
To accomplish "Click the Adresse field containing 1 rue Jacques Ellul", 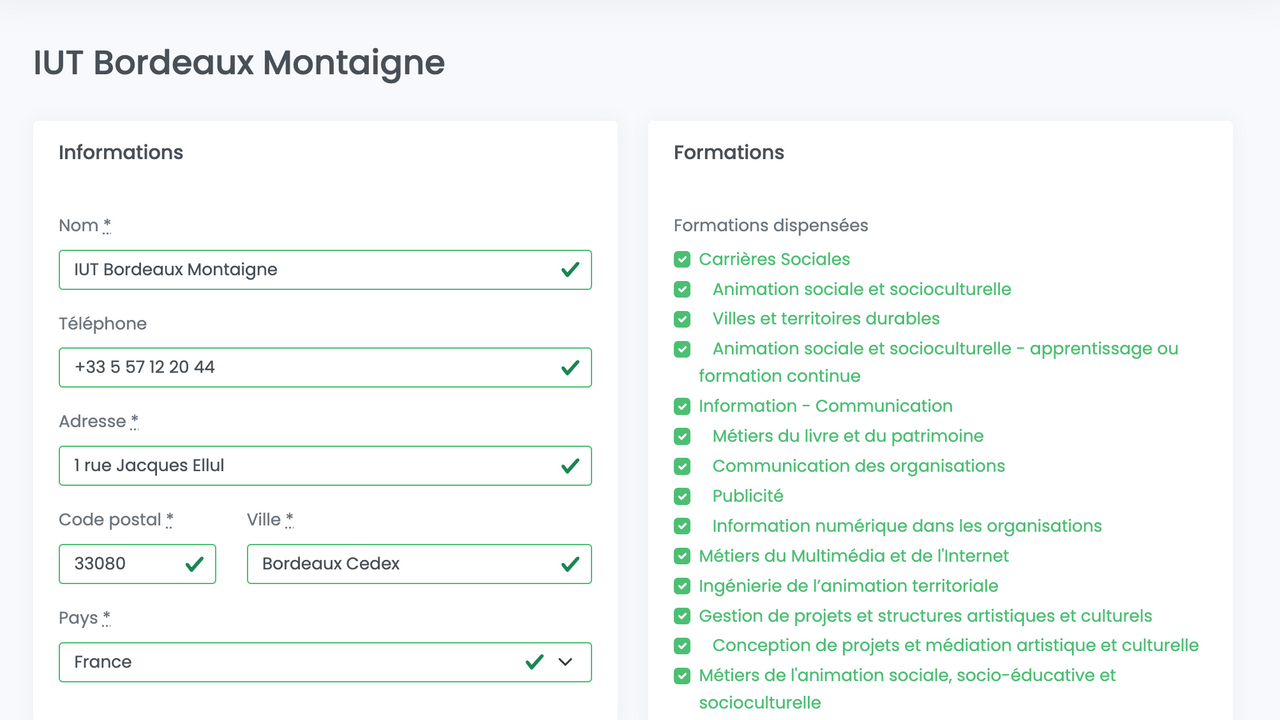I will tap(300, 466).
